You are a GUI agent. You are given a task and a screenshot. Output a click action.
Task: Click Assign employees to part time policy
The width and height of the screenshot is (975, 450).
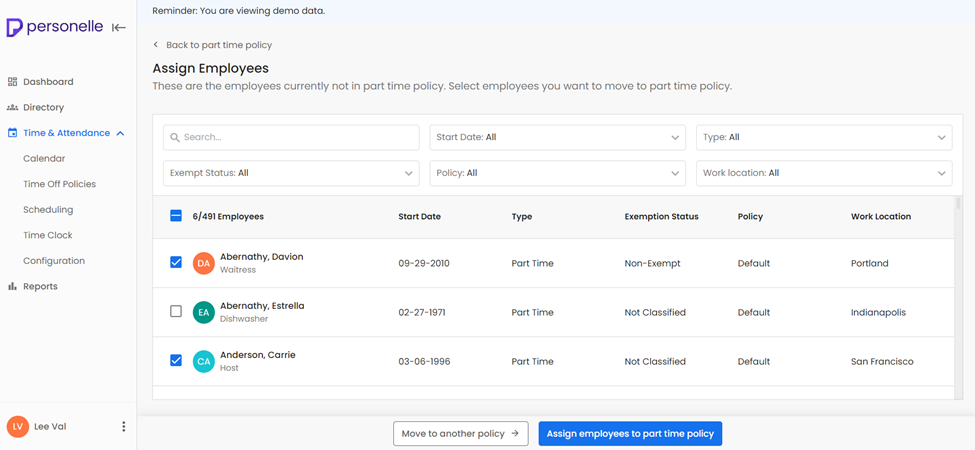click(630, 433)
